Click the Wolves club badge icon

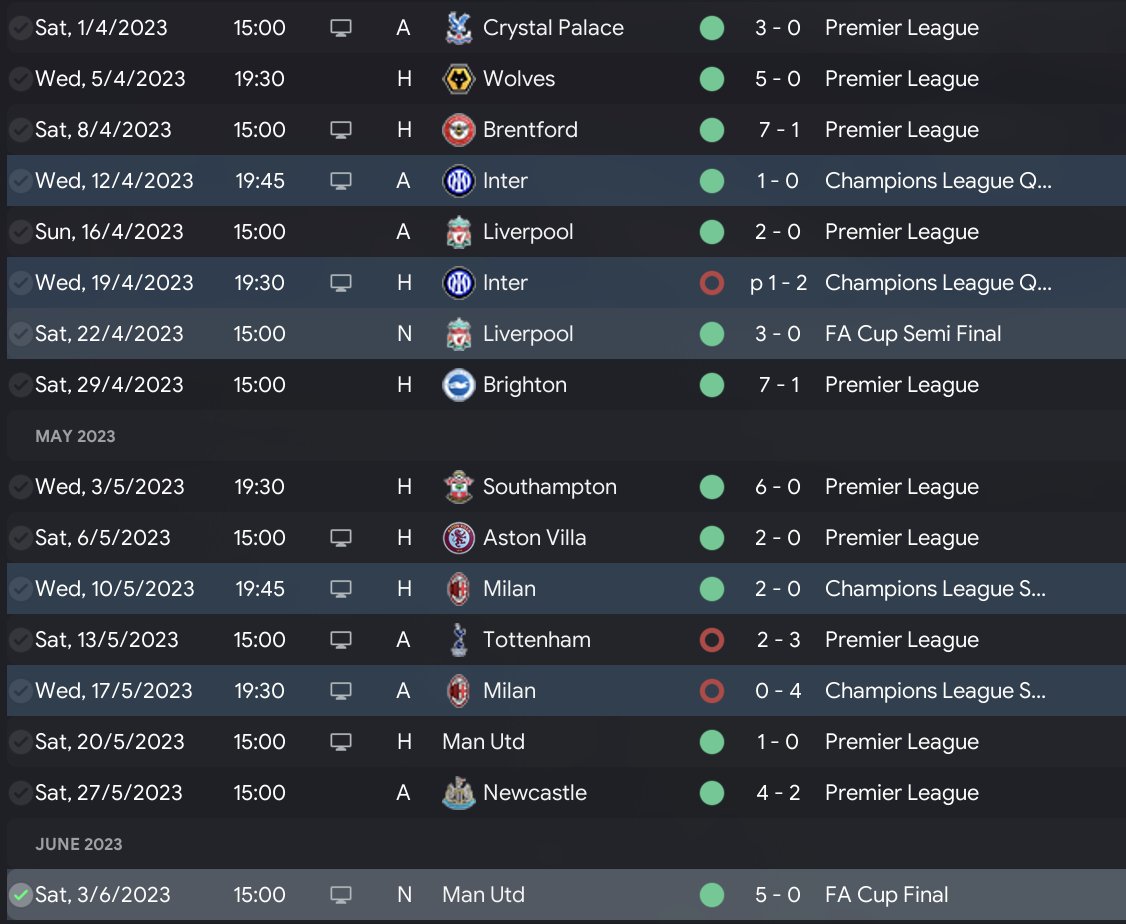coord(458,79)
